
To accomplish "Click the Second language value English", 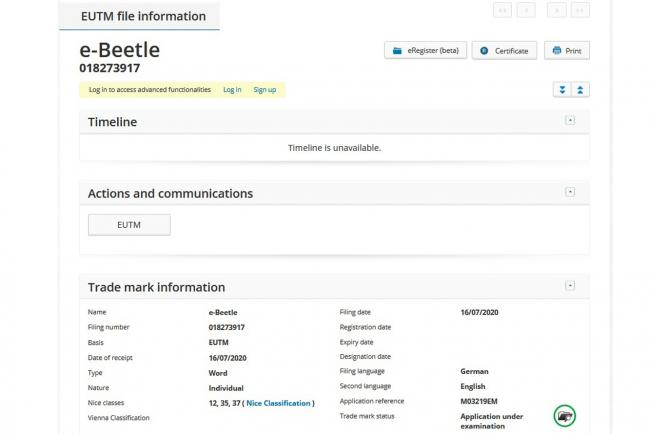I will 473,386.
